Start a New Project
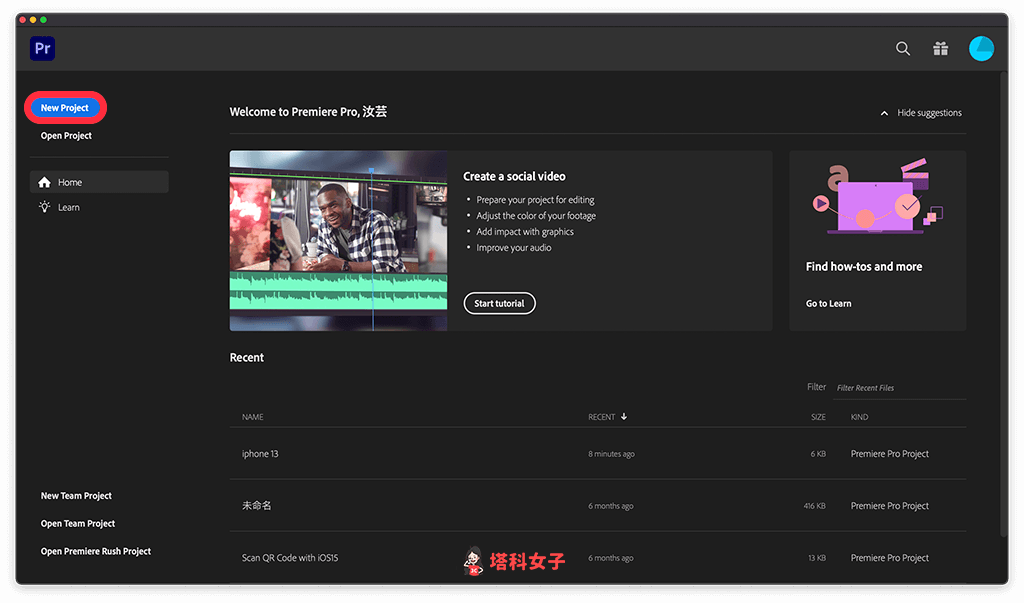Viewport: 1024px width, 603px height. [65, 107]
